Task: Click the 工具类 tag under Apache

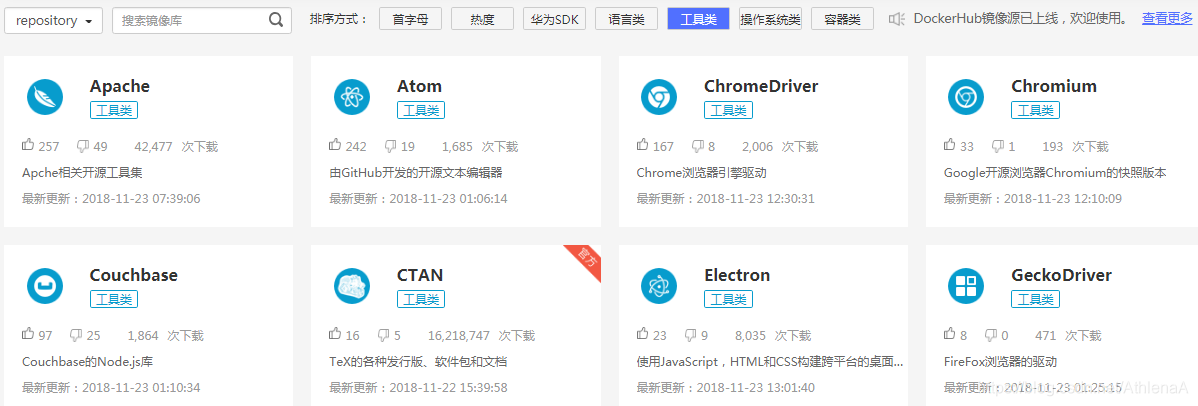Action: tap(114, 110)
